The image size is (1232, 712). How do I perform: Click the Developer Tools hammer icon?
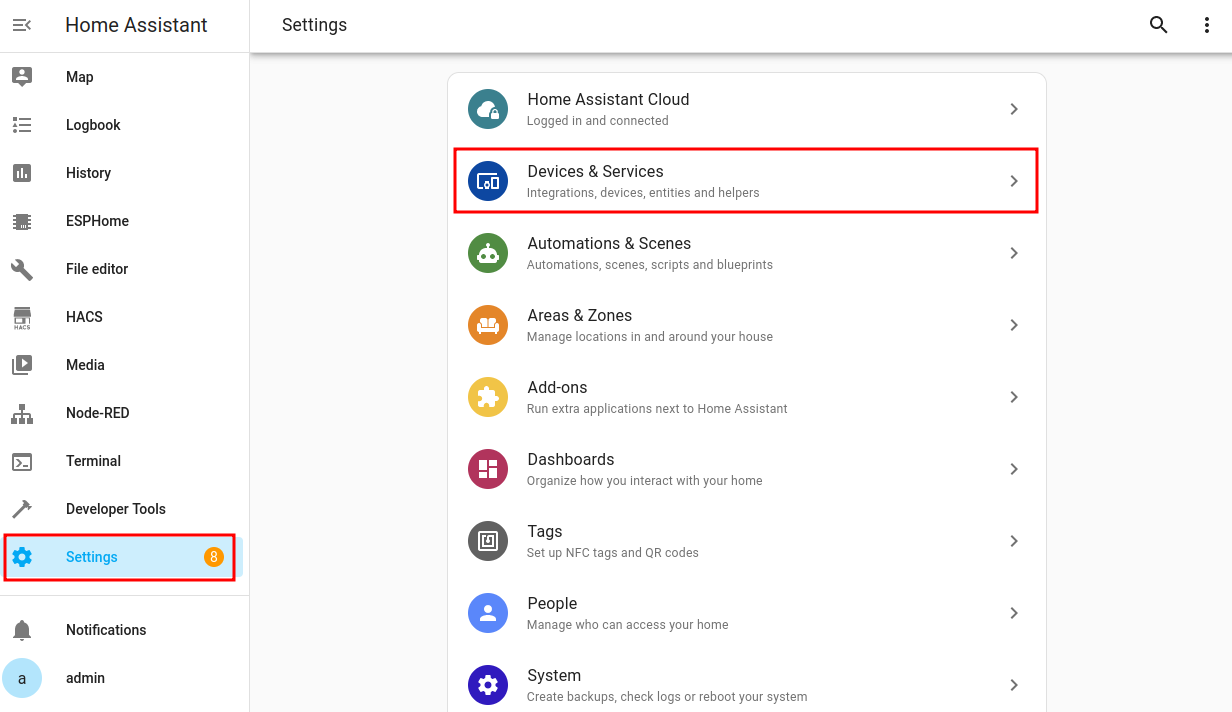coord(22,509)
